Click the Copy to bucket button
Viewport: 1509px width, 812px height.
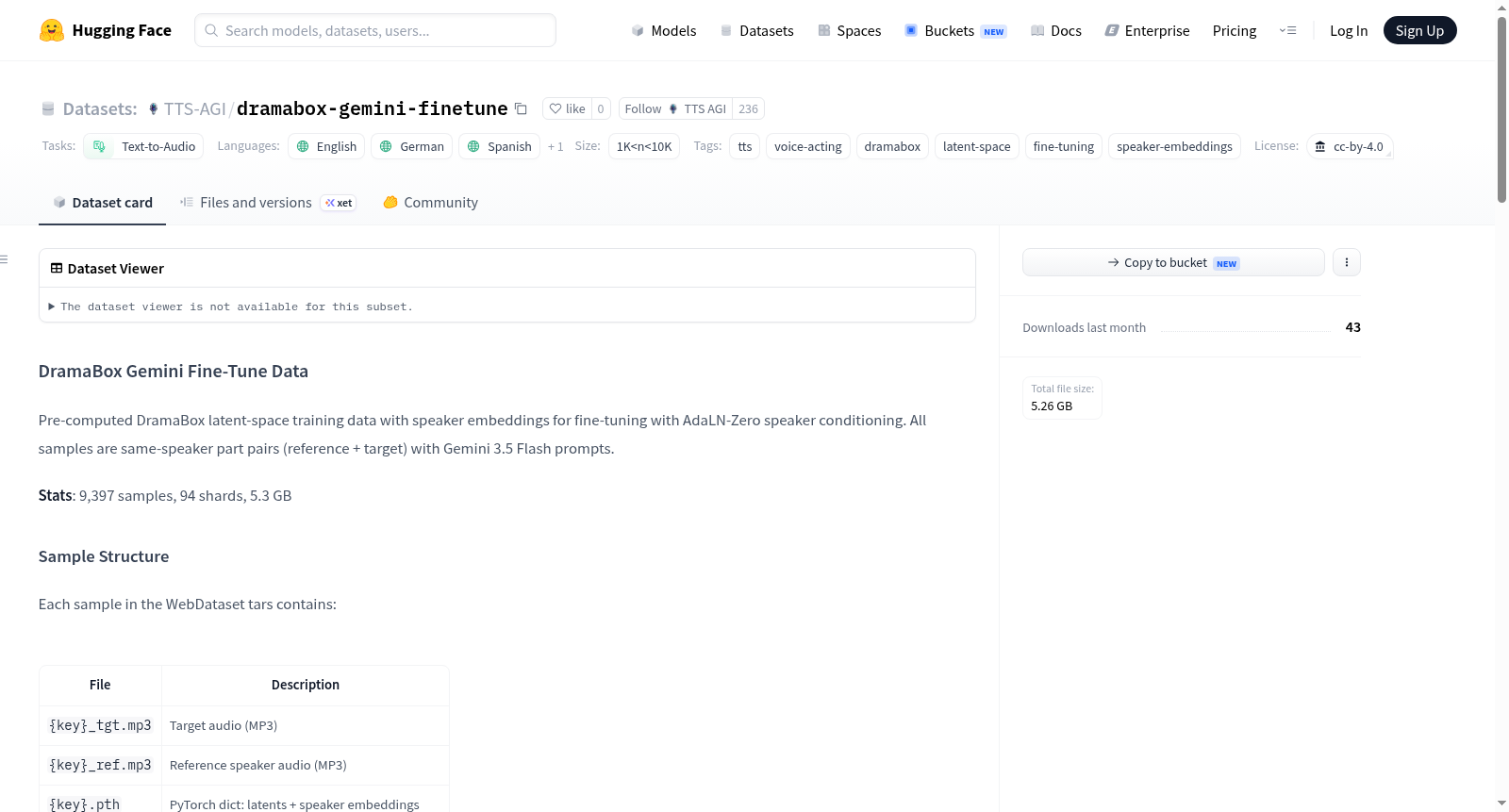coord(1173,262)
